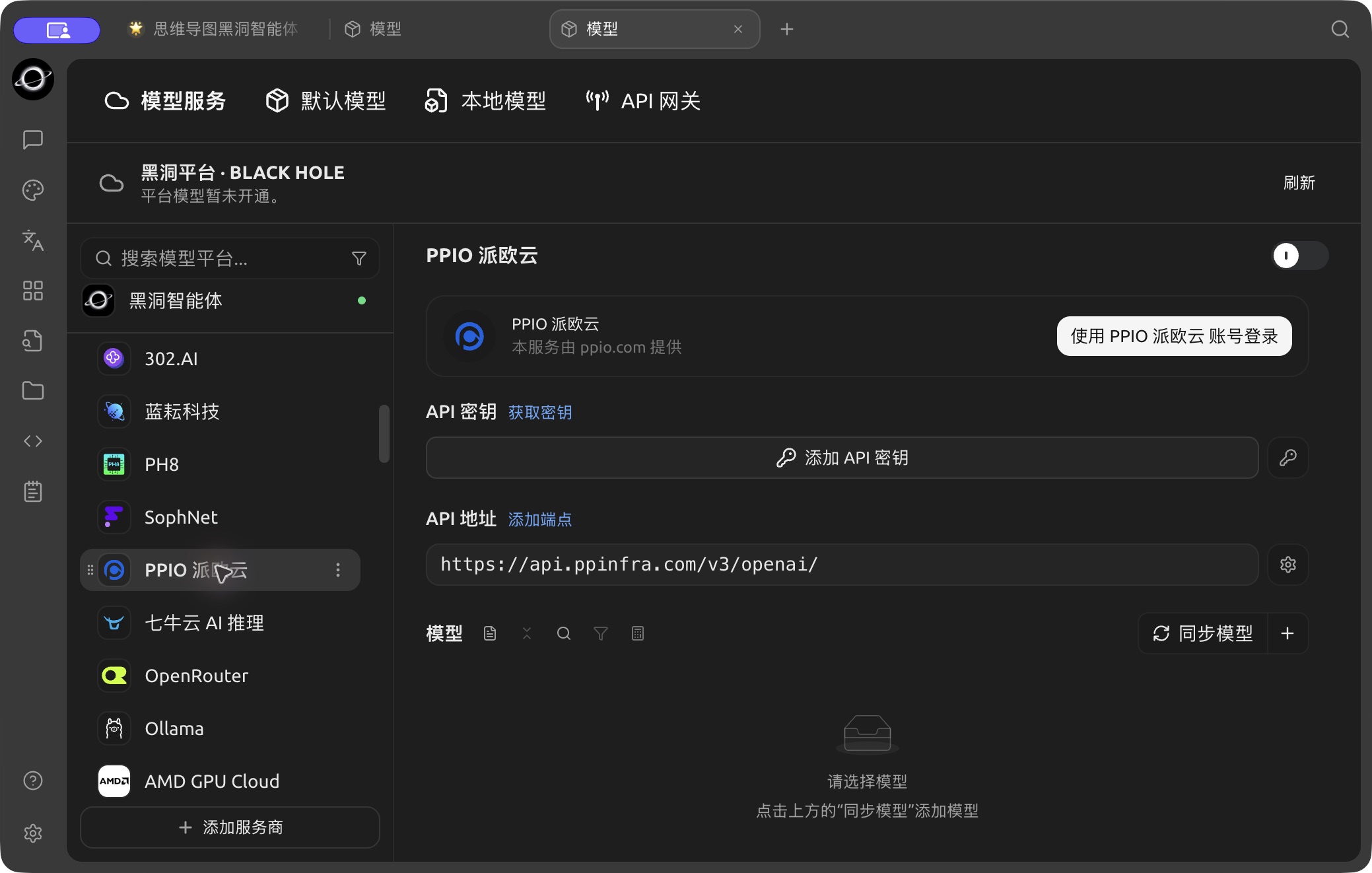
Task: Click the 添加服务商 button
Action: coord(230,827)
